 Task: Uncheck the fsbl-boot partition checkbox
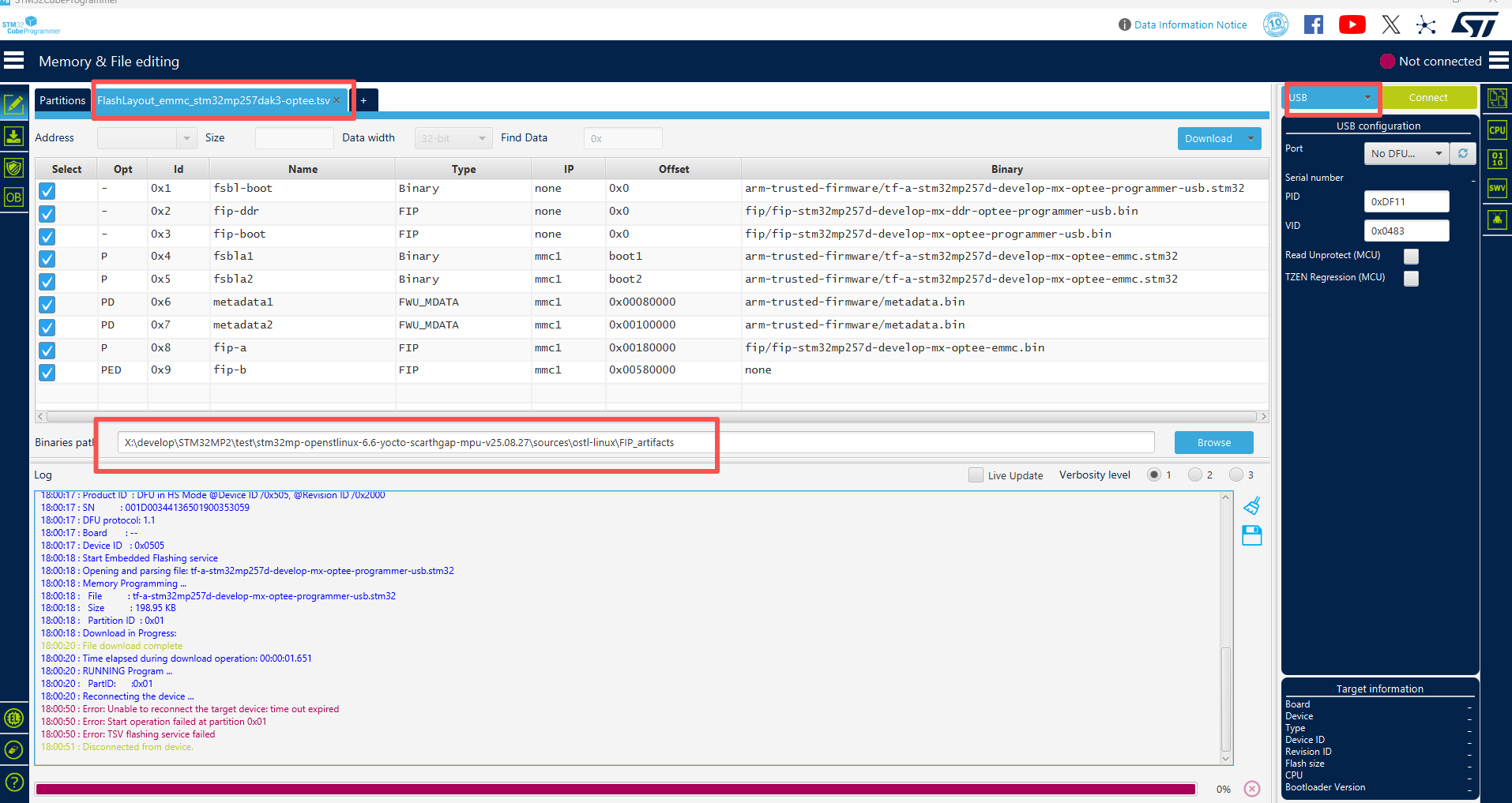pos(47,190)
